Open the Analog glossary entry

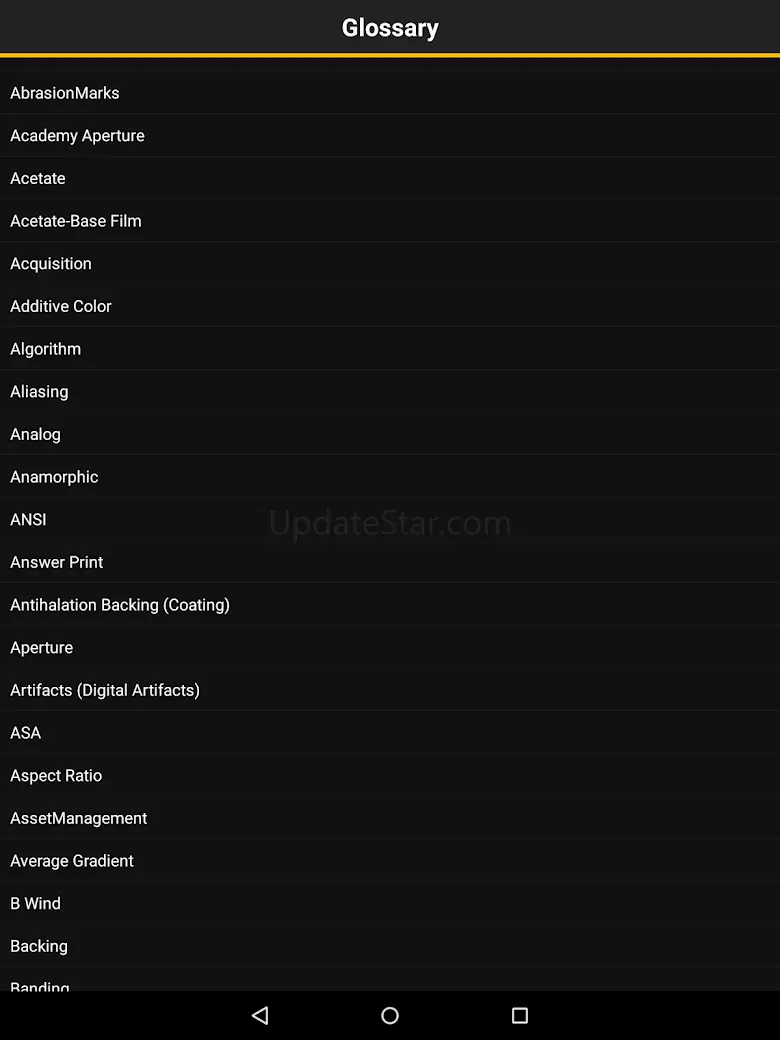tap(390, 434)
